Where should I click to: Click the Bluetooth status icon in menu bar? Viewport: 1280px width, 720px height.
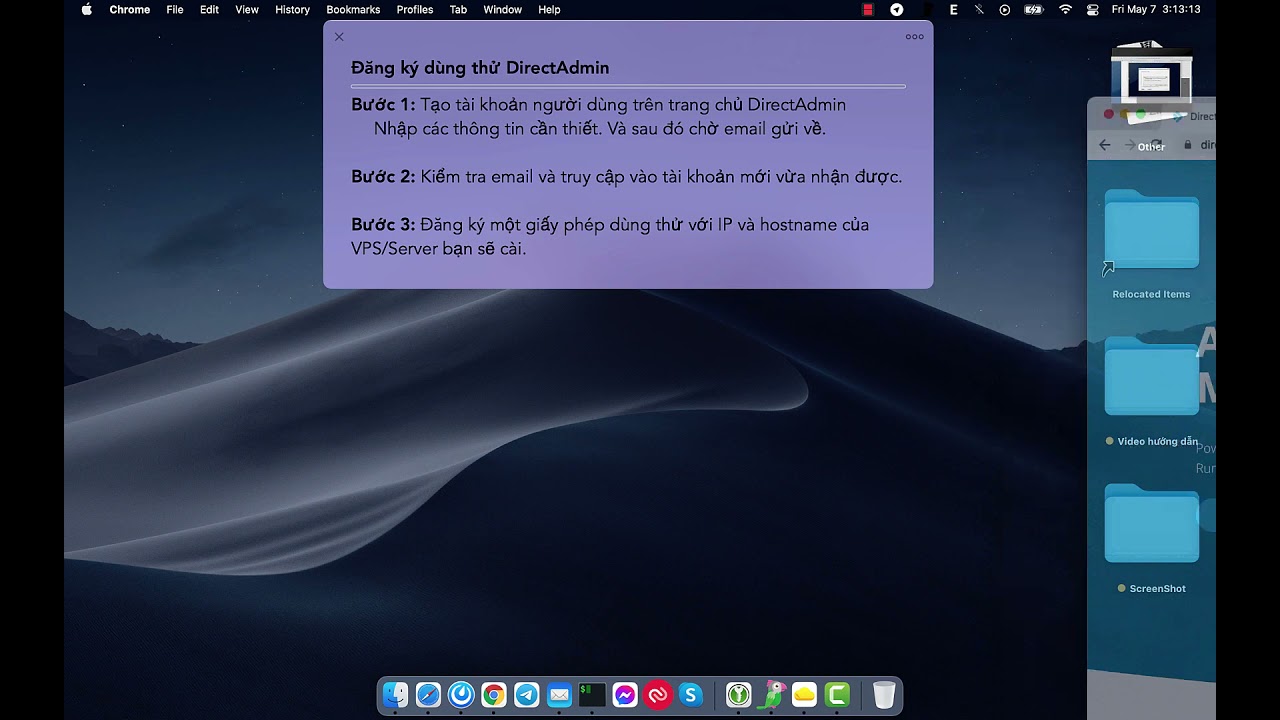[x=979, y=9]
